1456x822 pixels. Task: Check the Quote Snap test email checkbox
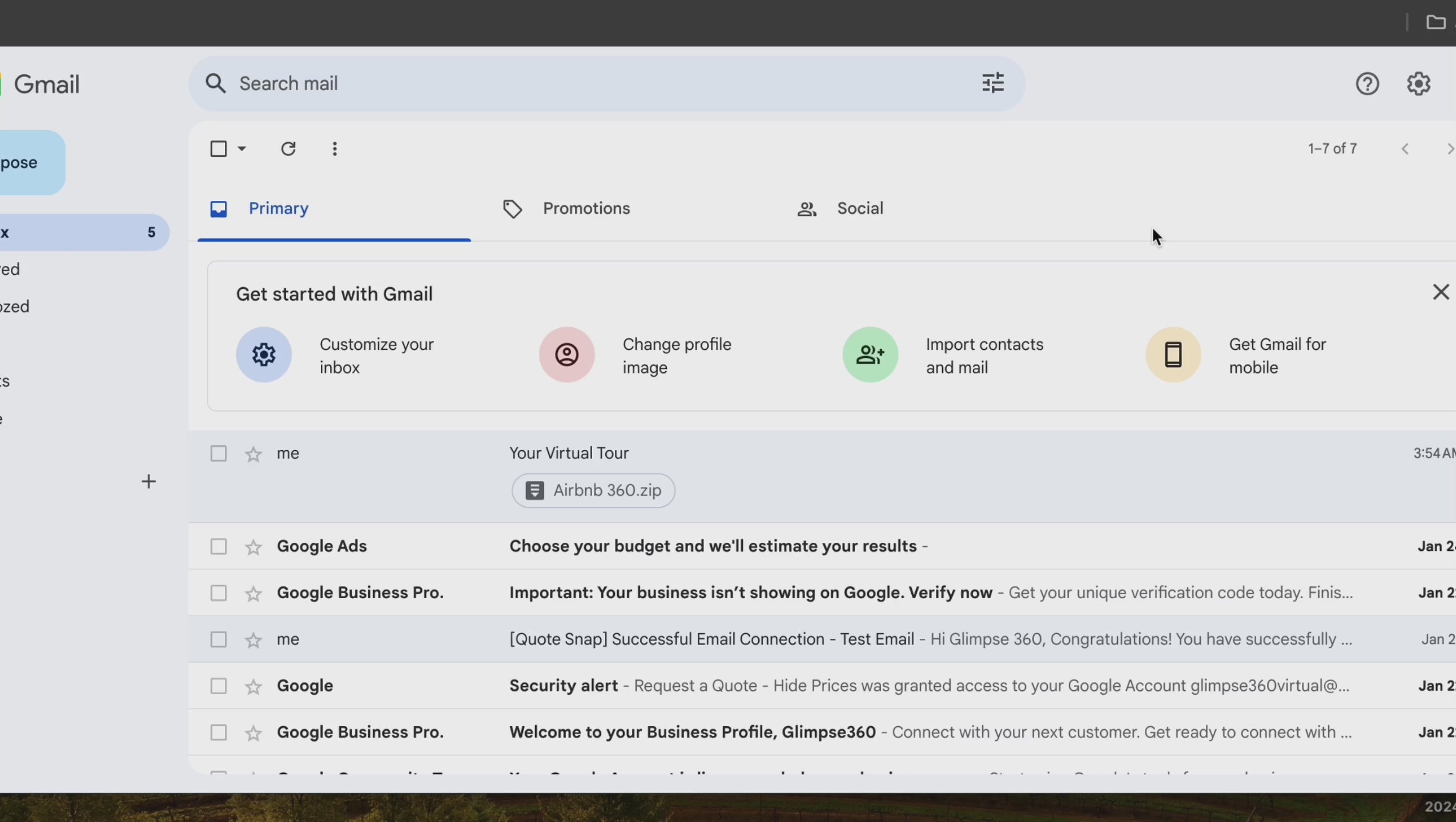pos(218,640)
